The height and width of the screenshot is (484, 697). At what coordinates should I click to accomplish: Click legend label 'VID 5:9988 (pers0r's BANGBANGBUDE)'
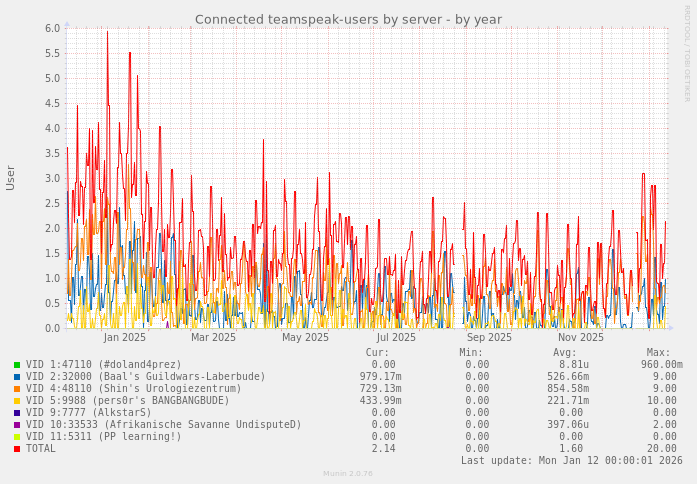128,401
